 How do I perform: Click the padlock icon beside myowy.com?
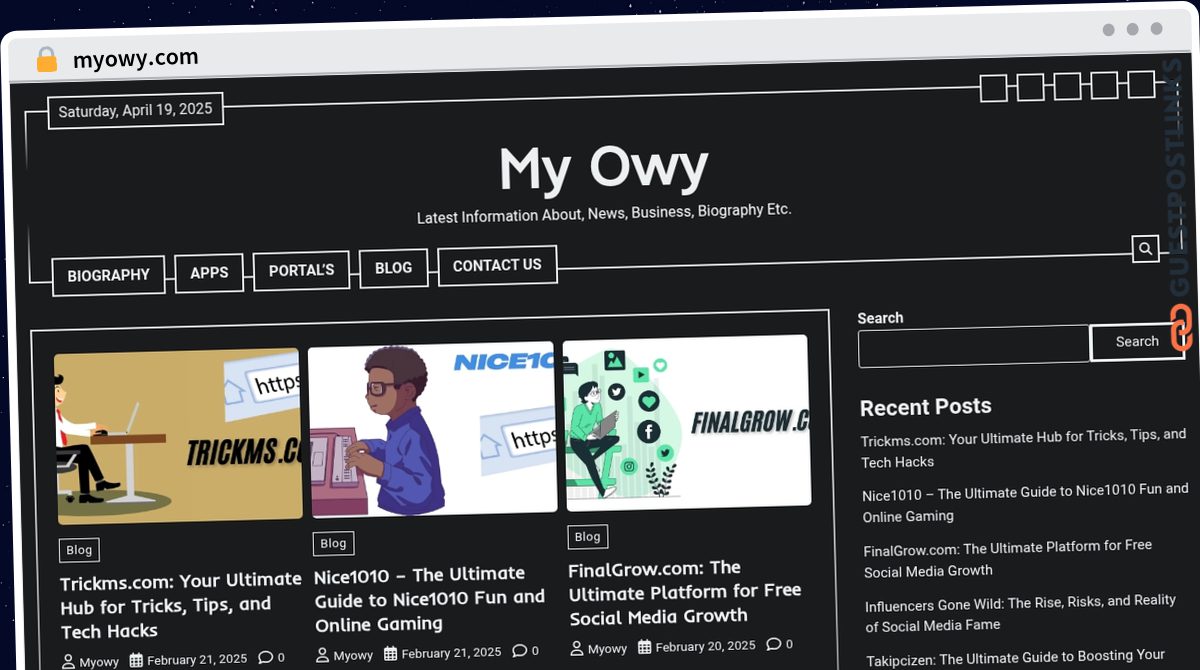[x=46, y=59]
